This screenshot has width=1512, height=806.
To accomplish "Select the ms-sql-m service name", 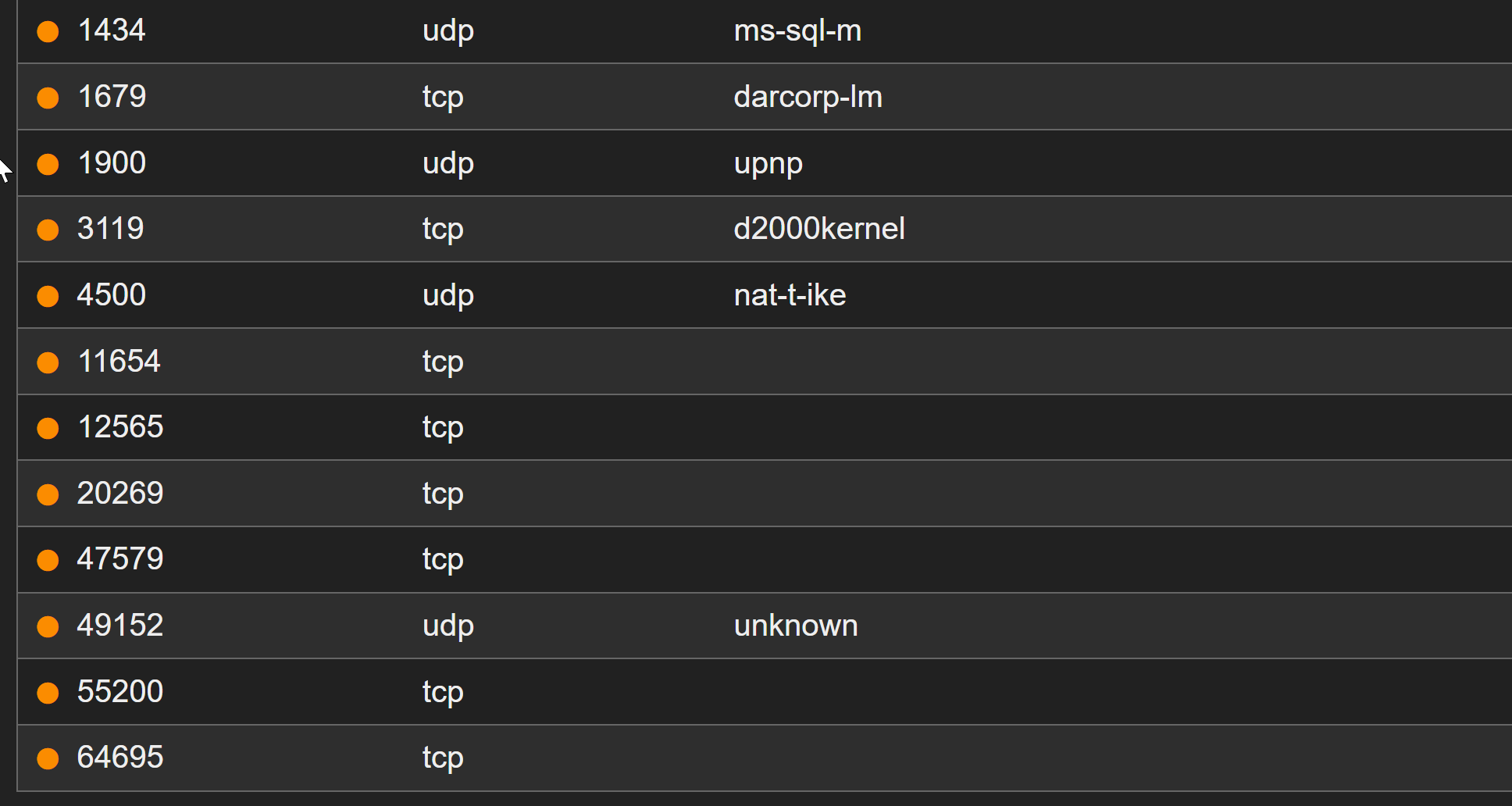I will tap(797, 31).
